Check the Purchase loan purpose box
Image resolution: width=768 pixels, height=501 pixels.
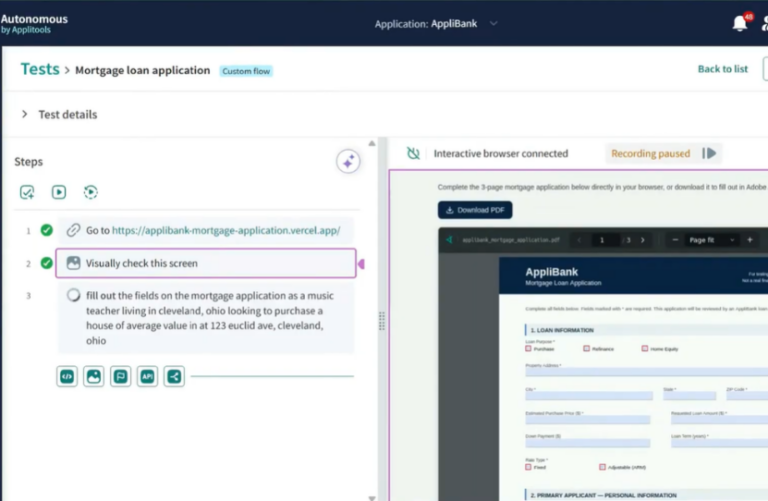[x=528, y=349]
